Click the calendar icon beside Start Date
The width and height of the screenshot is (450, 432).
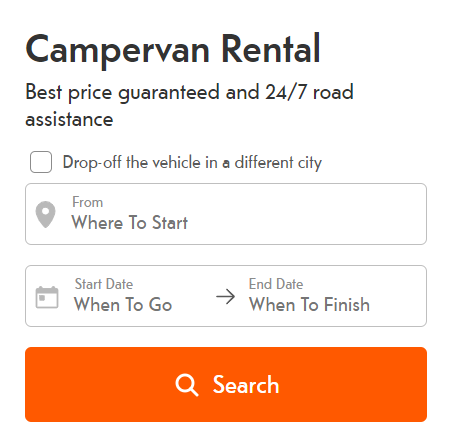pos(47,297)
